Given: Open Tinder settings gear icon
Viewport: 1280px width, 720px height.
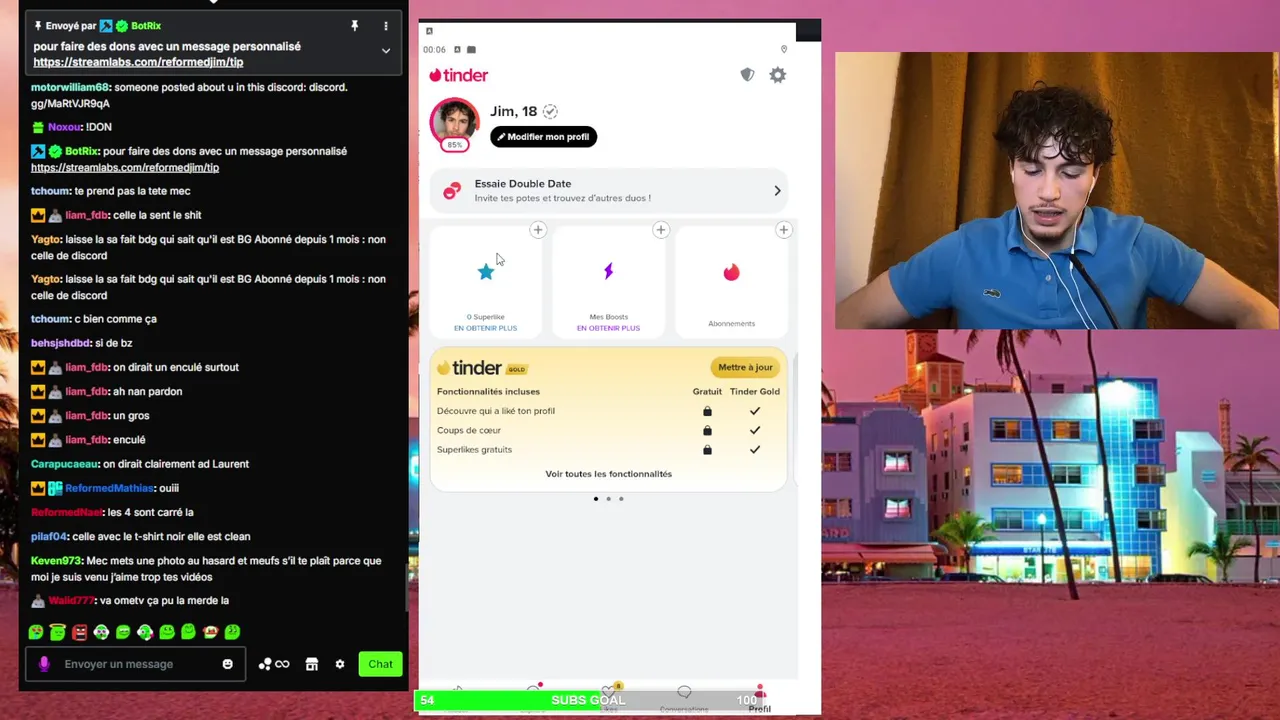Looking at the screenshot, I should click(778, 75).
